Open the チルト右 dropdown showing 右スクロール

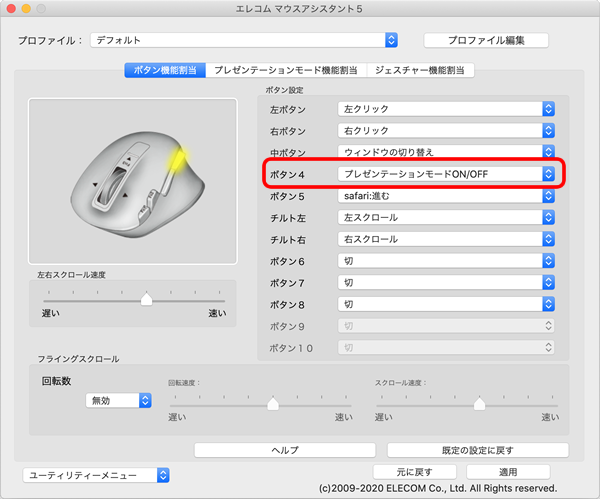click(x=446, y=239)
